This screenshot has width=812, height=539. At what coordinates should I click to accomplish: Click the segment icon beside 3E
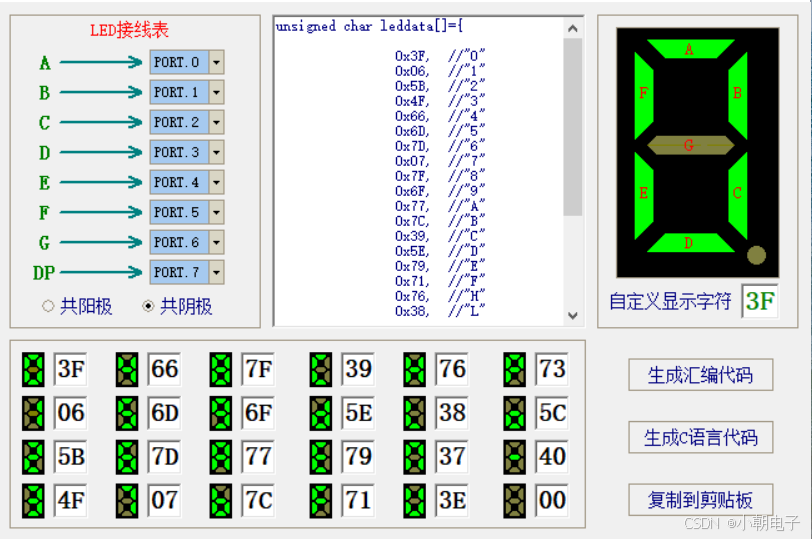[x=414, y=501]
